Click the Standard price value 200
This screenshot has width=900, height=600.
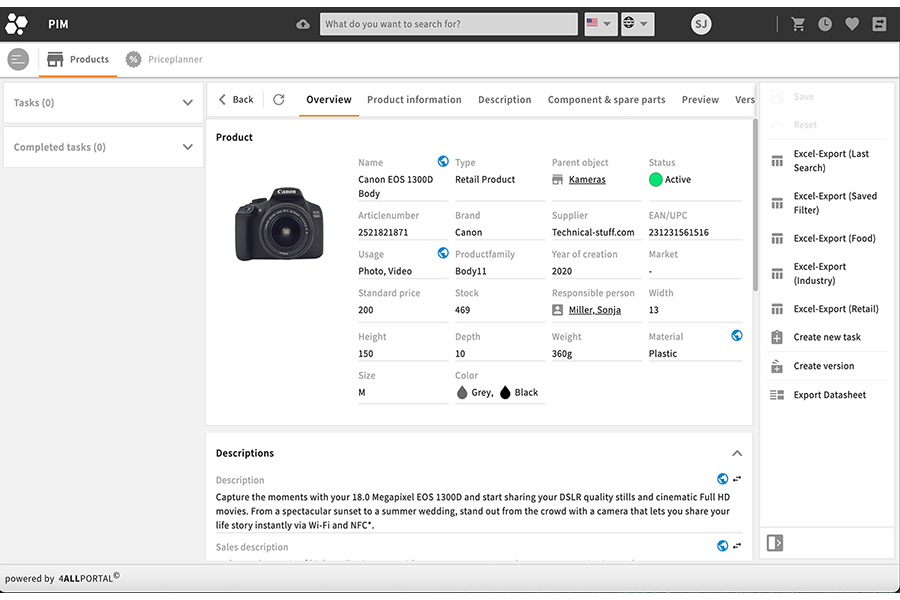pyautogui.click(x=366, y=310)
